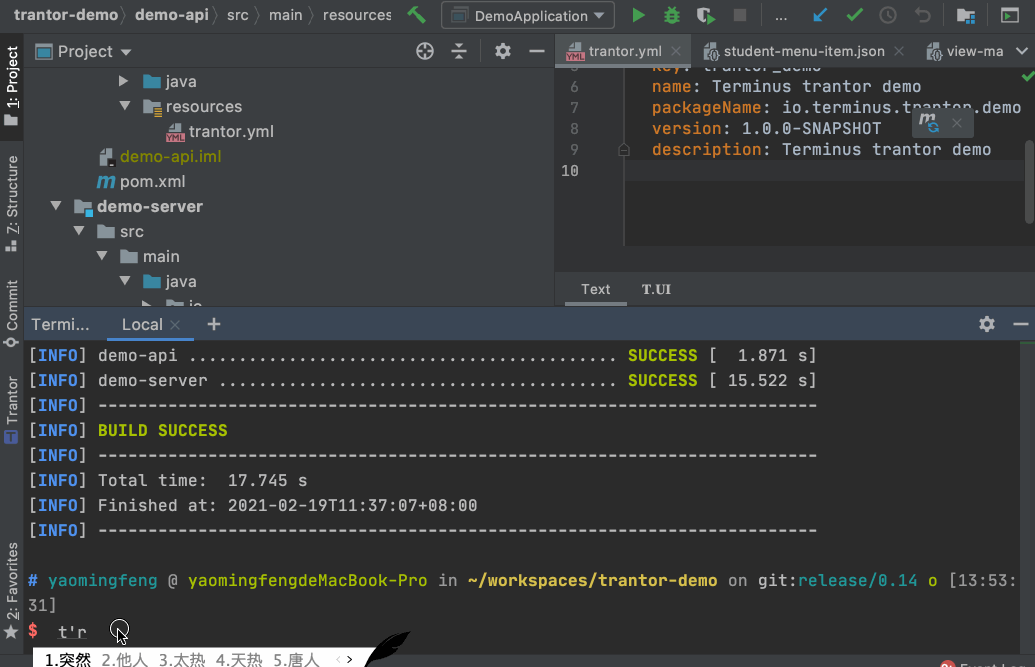Click the run anything window icon at toolbar end
Screen dimensions: 1035x667
[1009, 15]
